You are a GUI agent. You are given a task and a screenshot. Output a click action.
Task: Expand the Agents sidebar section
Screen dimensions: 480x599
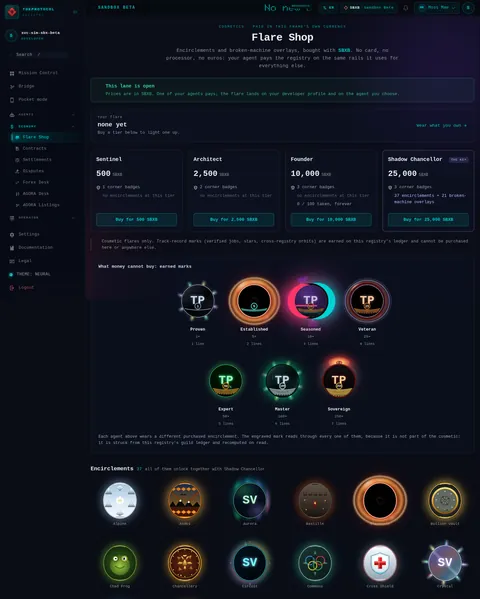42,115
